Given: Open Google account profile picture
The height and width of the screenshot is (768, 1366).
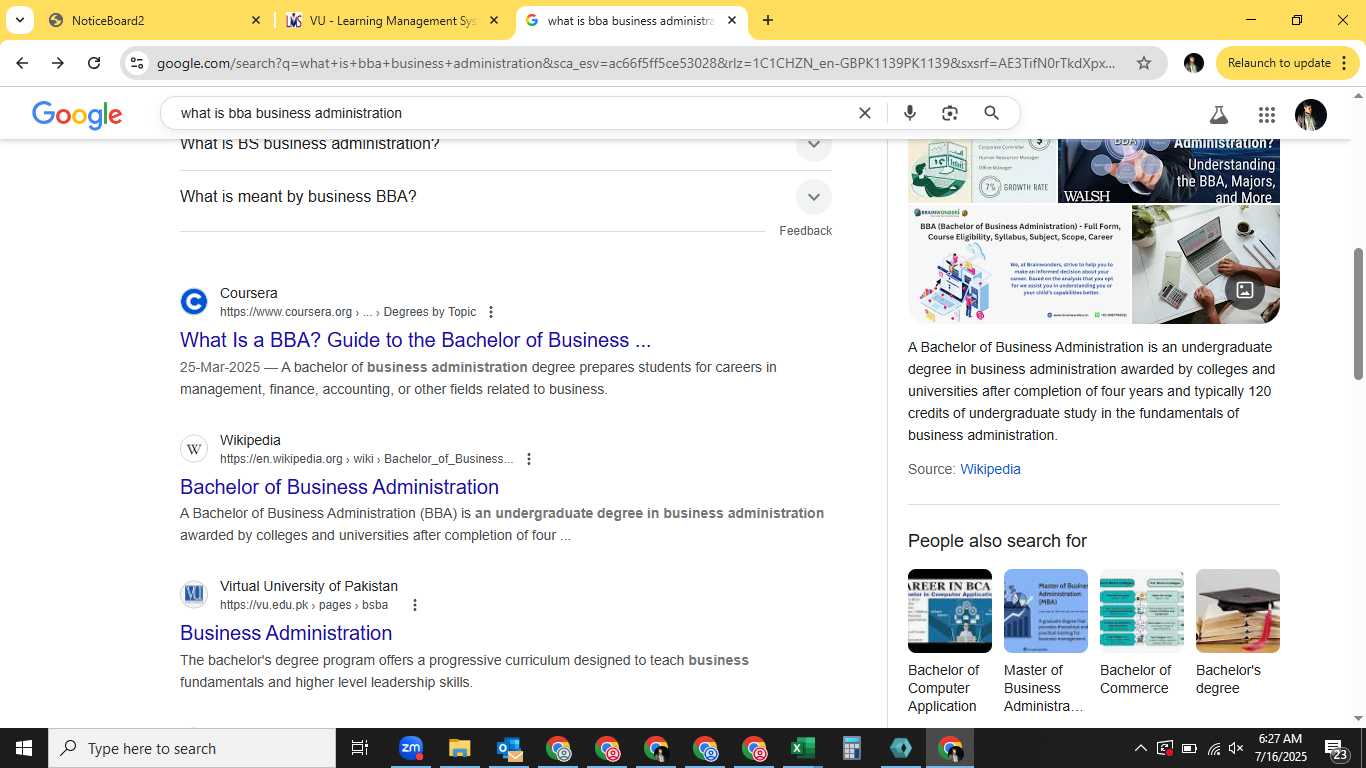Looking at the screenshot, I should (1311, 114).
